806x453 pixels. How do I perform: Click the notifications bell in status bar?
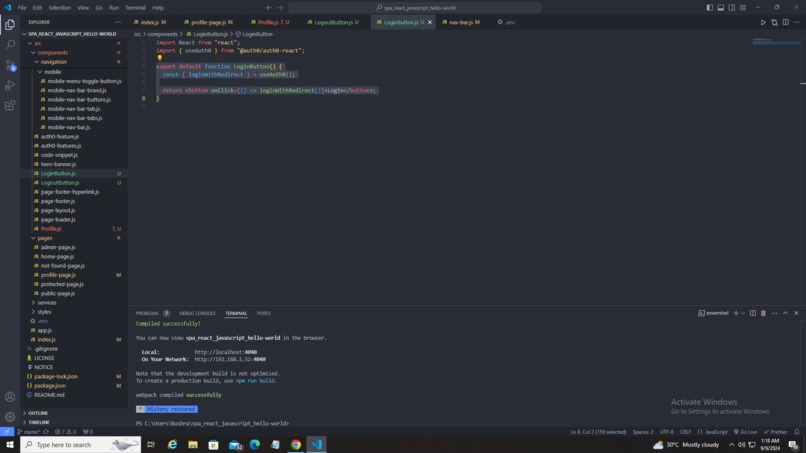797,432
